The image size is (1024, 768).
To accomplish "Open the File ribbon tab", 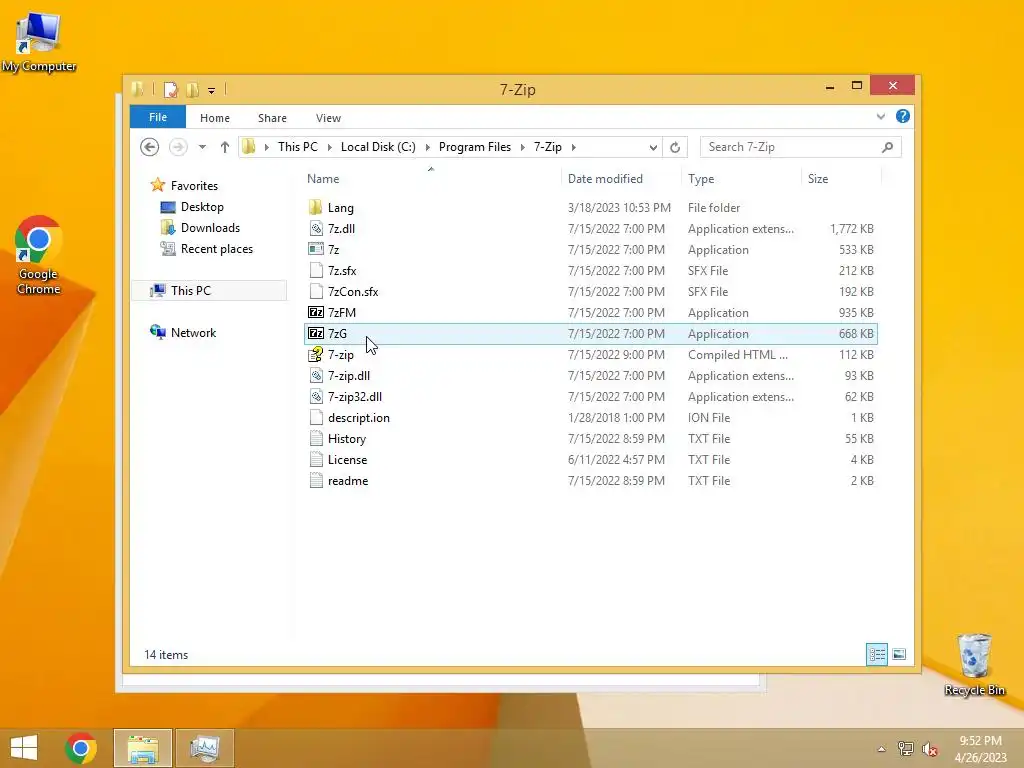I will tap(157, 117).
